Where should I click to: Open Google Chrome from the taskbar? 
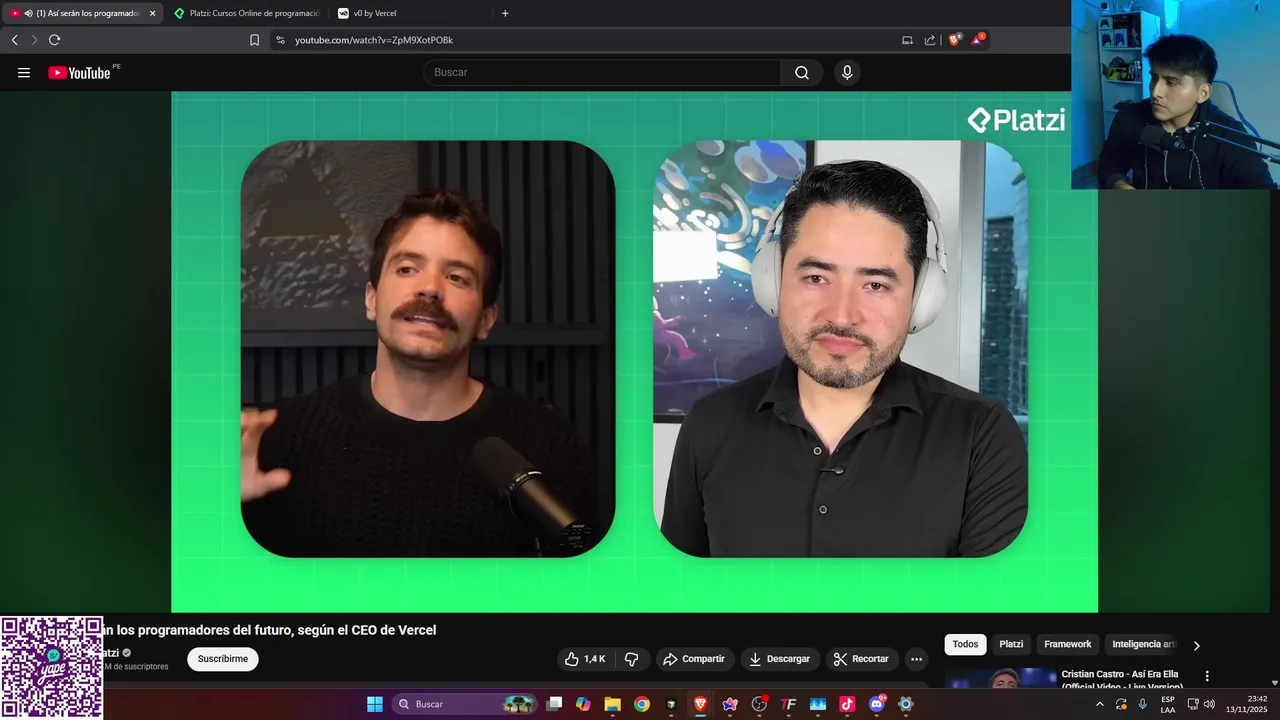(642, 704)
